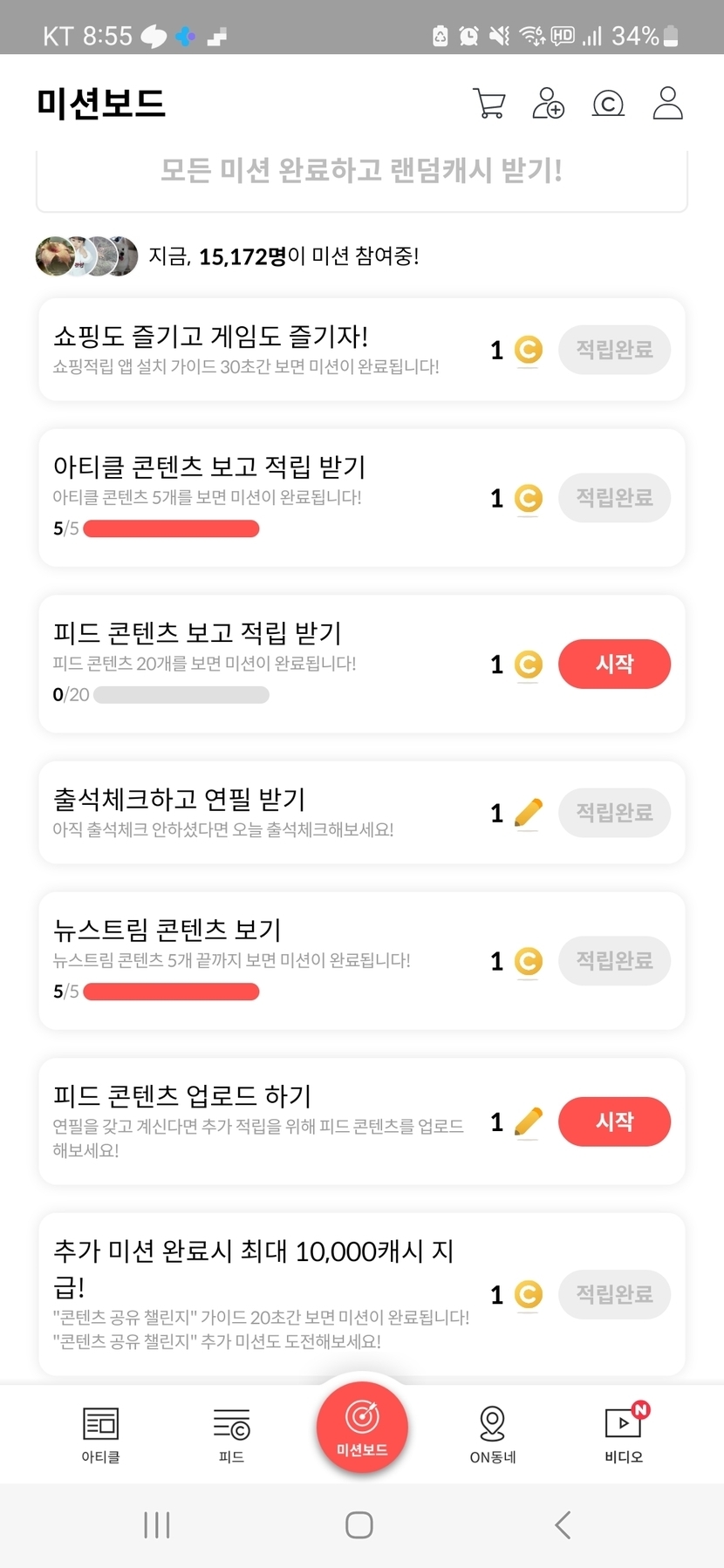Open the ON동네 location tab
The image size is (724, 1568).
493,1435
